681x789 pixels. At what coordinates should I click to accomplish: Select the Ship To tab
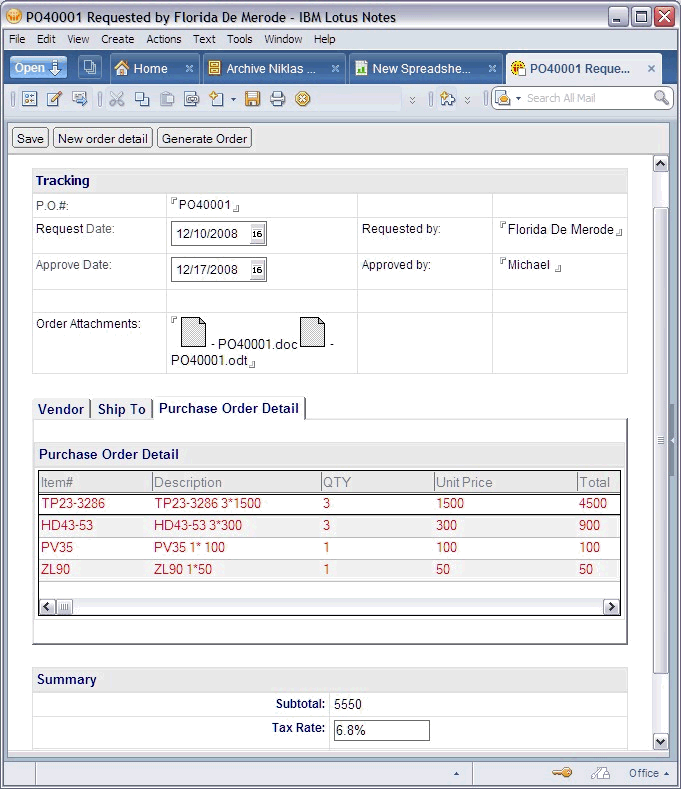(122, 409)
